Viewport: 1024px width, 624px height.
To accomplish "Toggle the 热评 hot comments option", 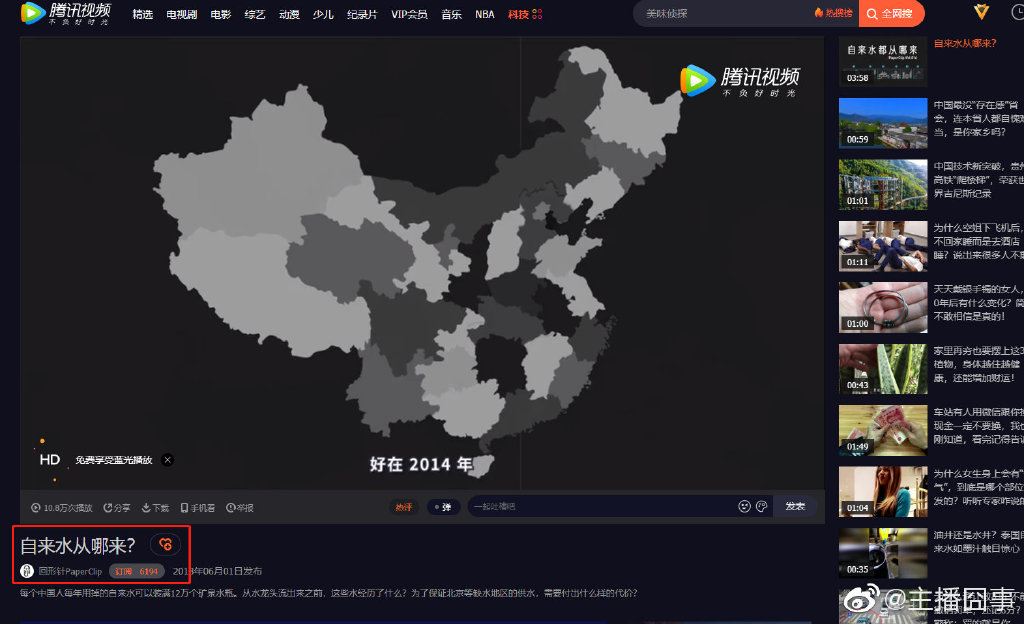I will pos(403,507).
